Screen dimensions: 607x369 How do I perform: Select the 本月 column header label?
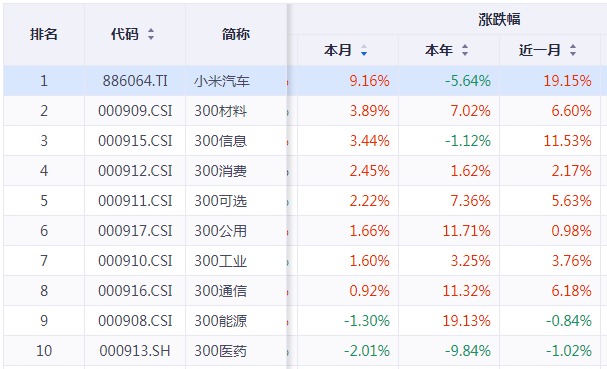tap(338, 50)
